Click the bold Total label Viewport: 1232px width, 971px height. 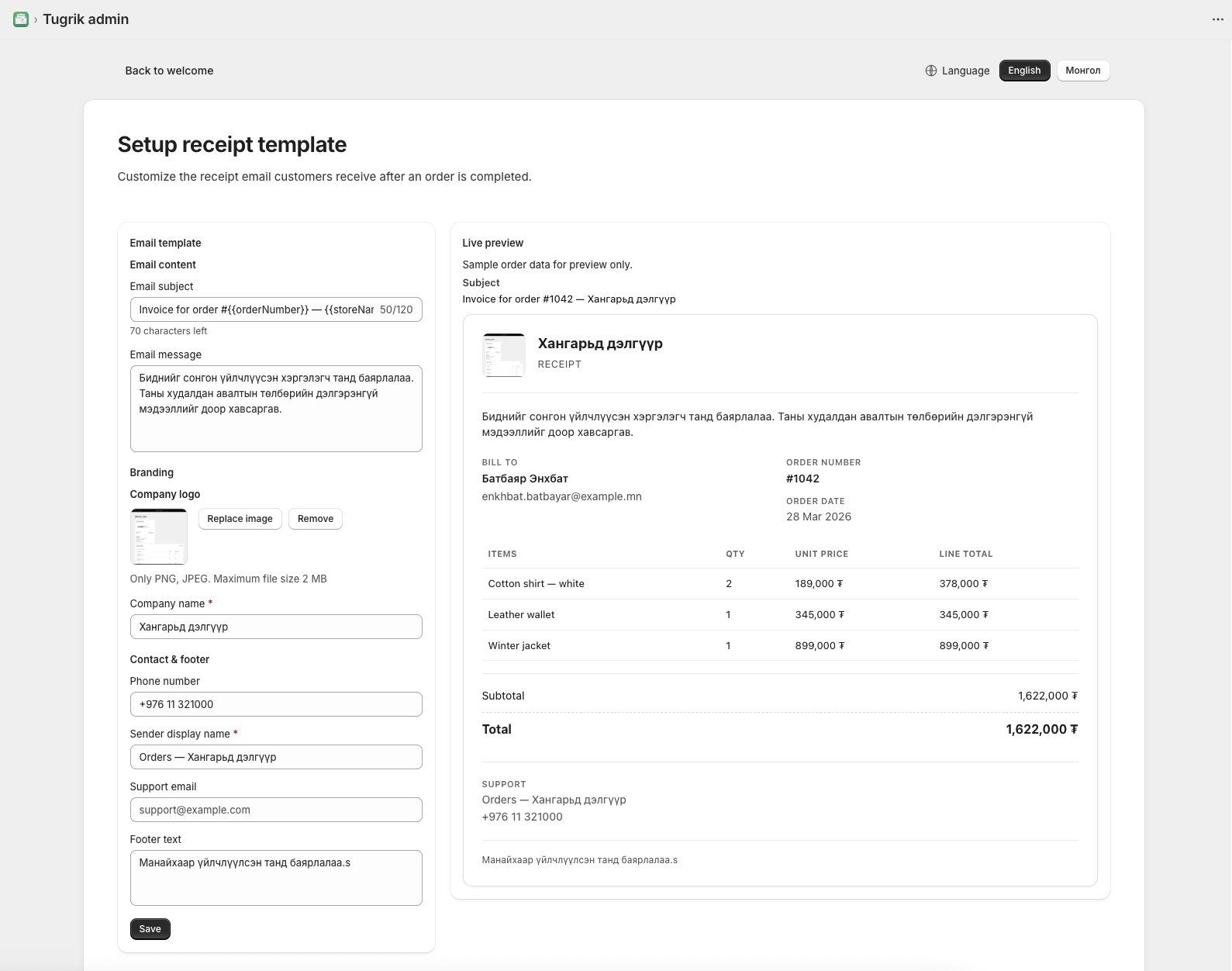coord(496,729)
